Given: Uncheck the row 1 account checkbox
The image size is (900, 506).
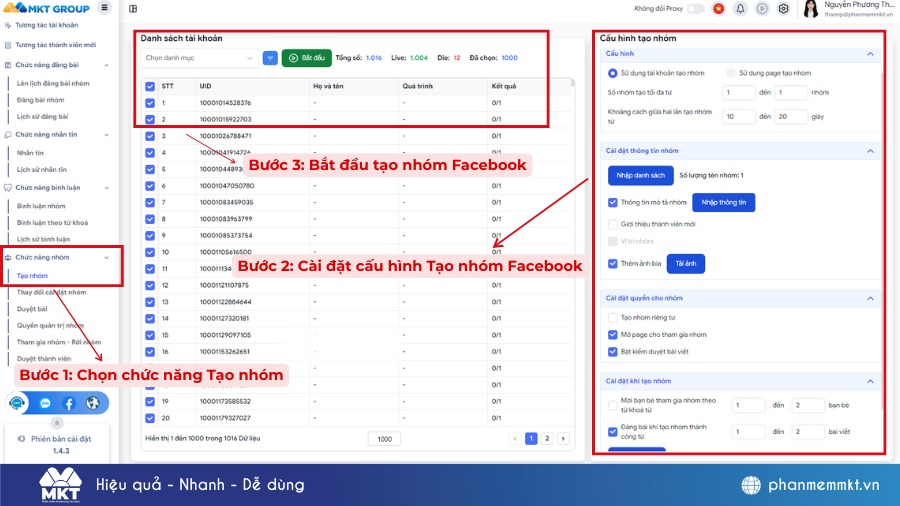Looking at the screenshot, I should [150, 103].
